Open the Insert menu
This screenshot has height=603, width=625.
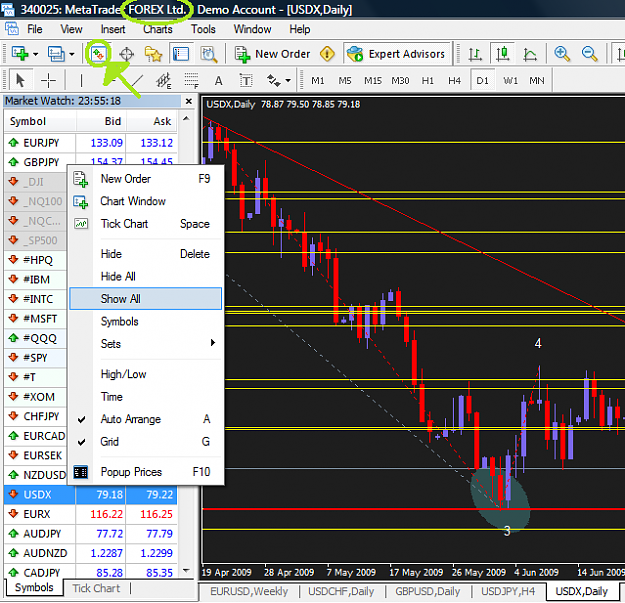[x=113, y=29]
